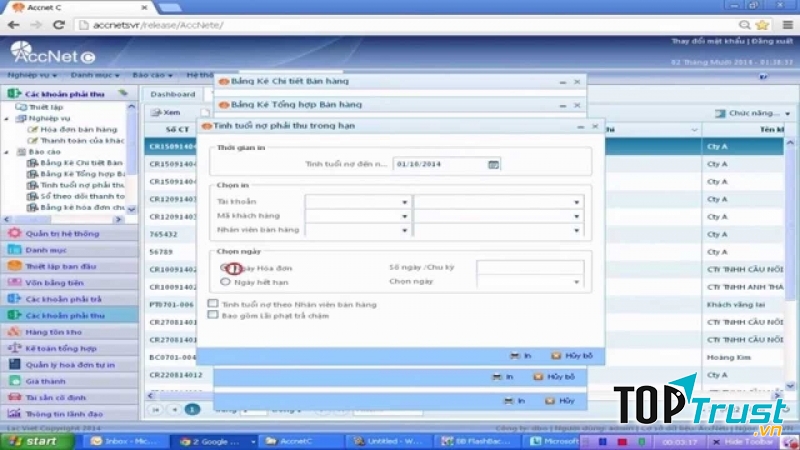Click Hủy bỏ in Tính tuổi nợ dialog
The height and width of the screenshot is (450, 800).
tap(572, 356)
